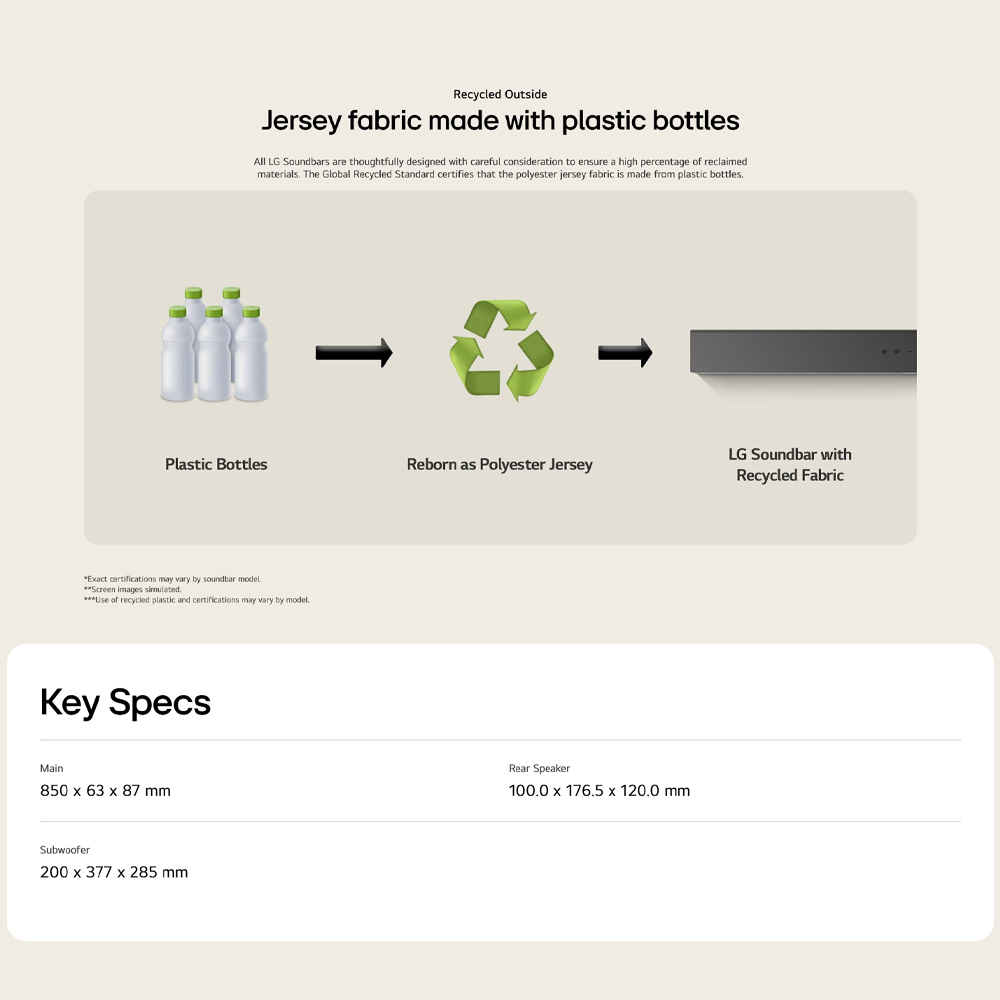This screenshot has width=1000, height=1000.
Task: Click the "Recycled Outside" subtitle
Action: coord(500,94)
